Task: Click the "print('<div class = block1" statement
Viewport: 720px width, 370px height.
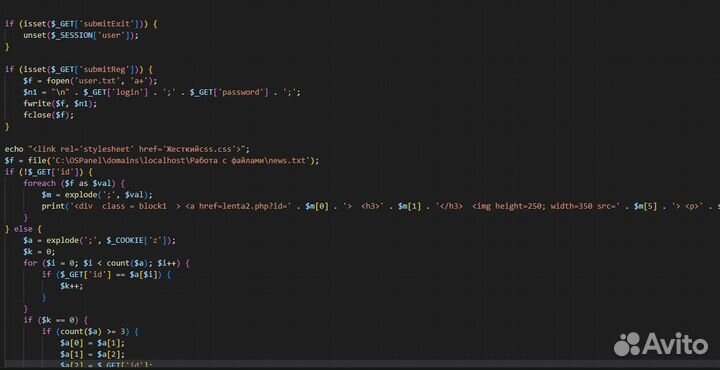Action: [x=381, y=206]
